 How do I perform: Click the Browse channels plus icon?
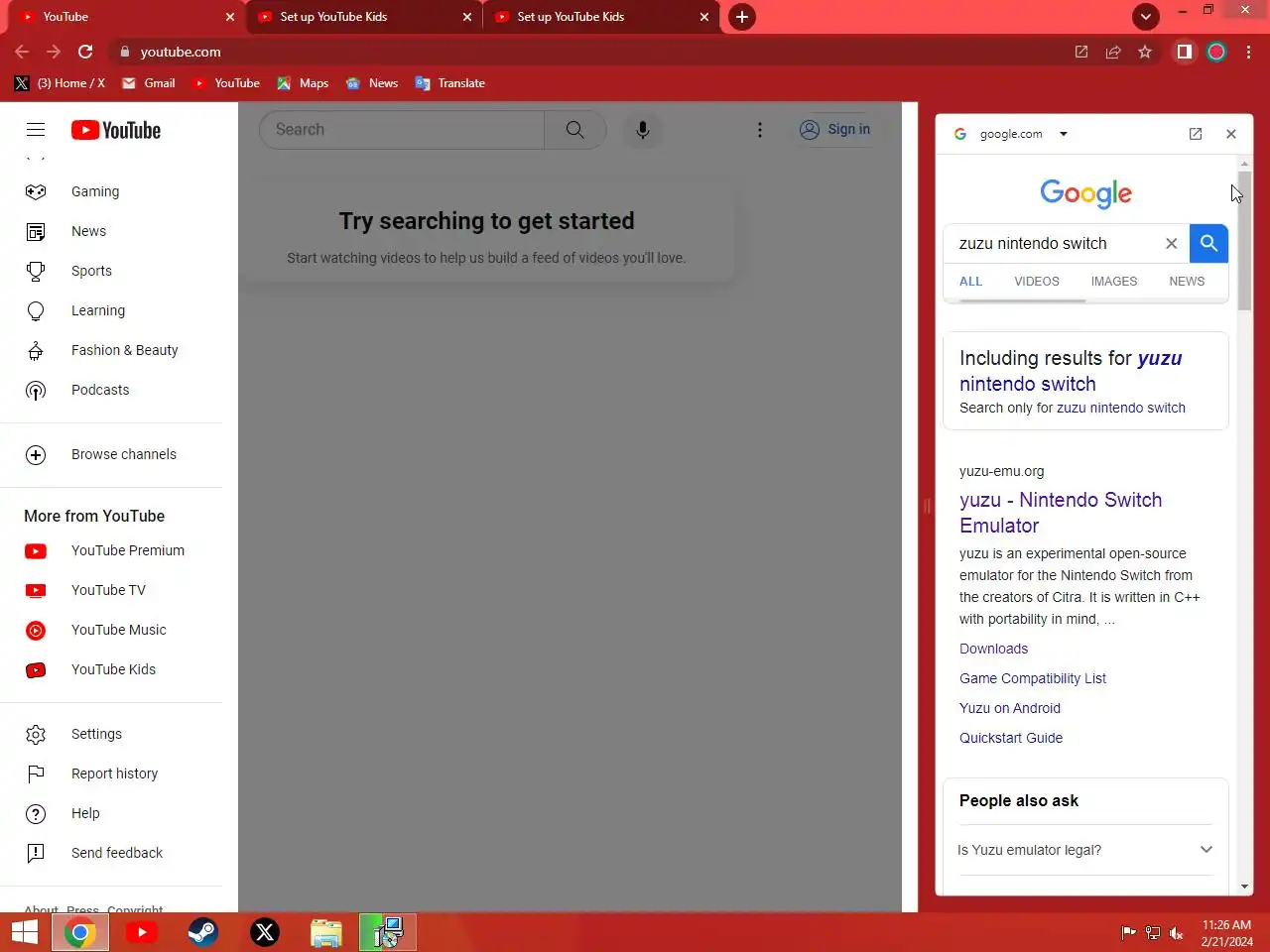[x=36, y=454]
